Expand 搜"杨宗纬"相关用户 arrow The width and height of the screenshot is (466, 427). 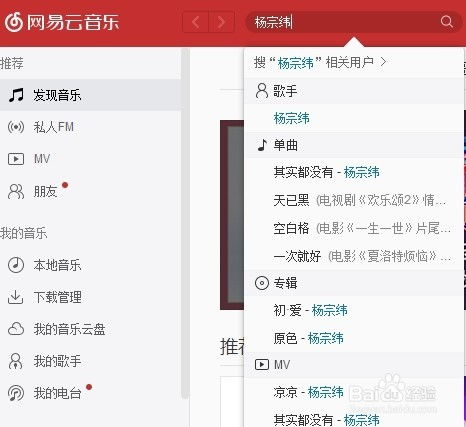(x=383, y=62)
